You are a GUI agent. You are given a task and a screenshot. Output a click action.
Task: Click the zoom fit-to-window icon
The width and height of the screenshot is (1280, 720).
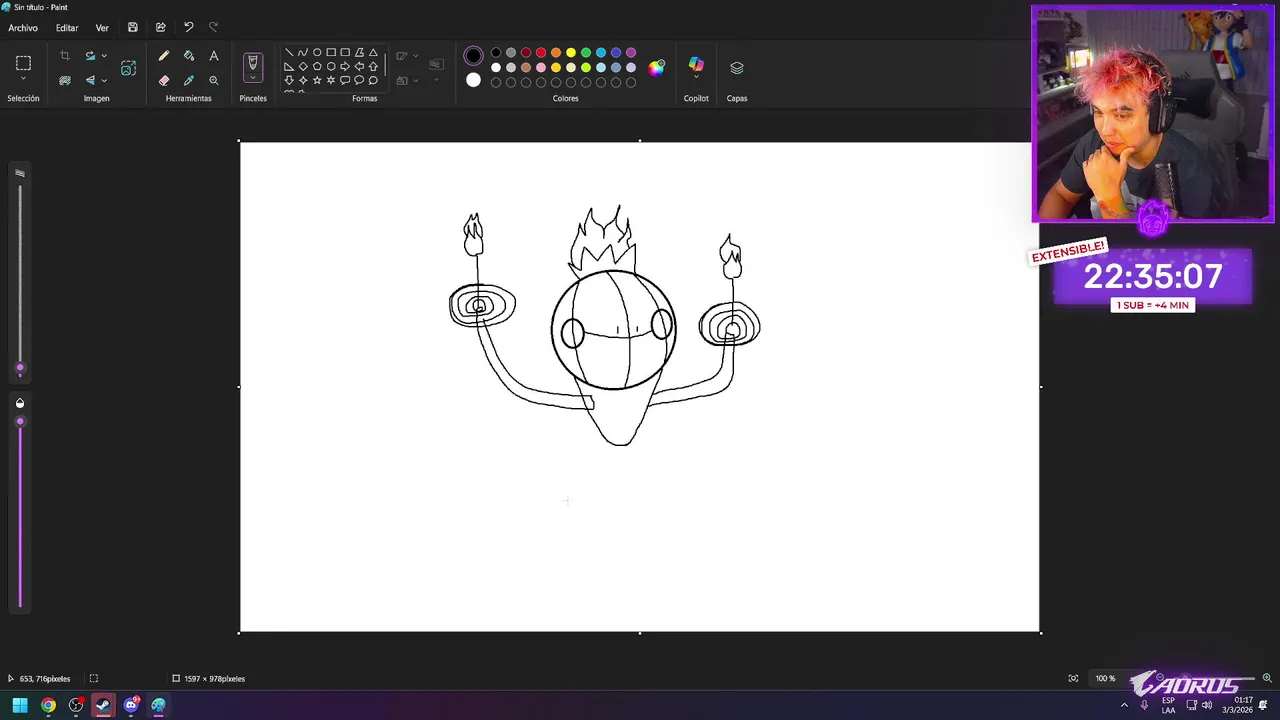pos(1073,678)
